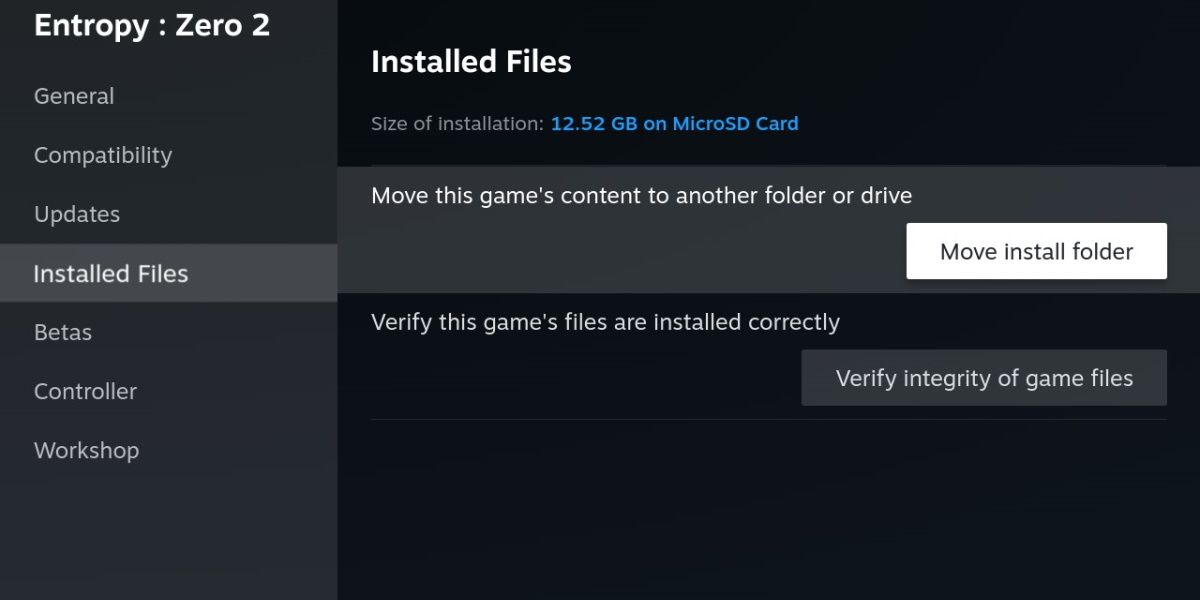
Task: Select the Size of installation label
Action: click(455, 123)
